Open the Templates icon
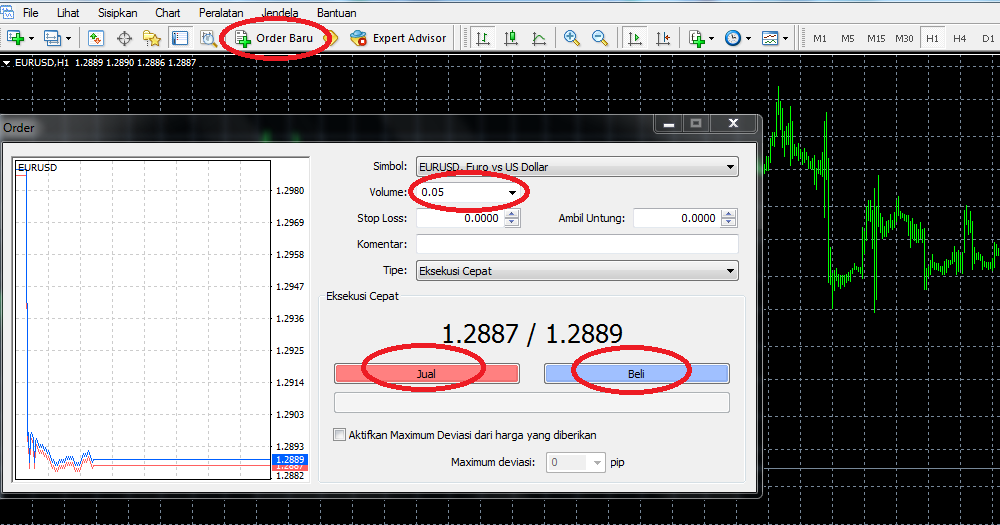Viewport: 1000px width, 525px height. pyautogui.click(x=770, y=38)
